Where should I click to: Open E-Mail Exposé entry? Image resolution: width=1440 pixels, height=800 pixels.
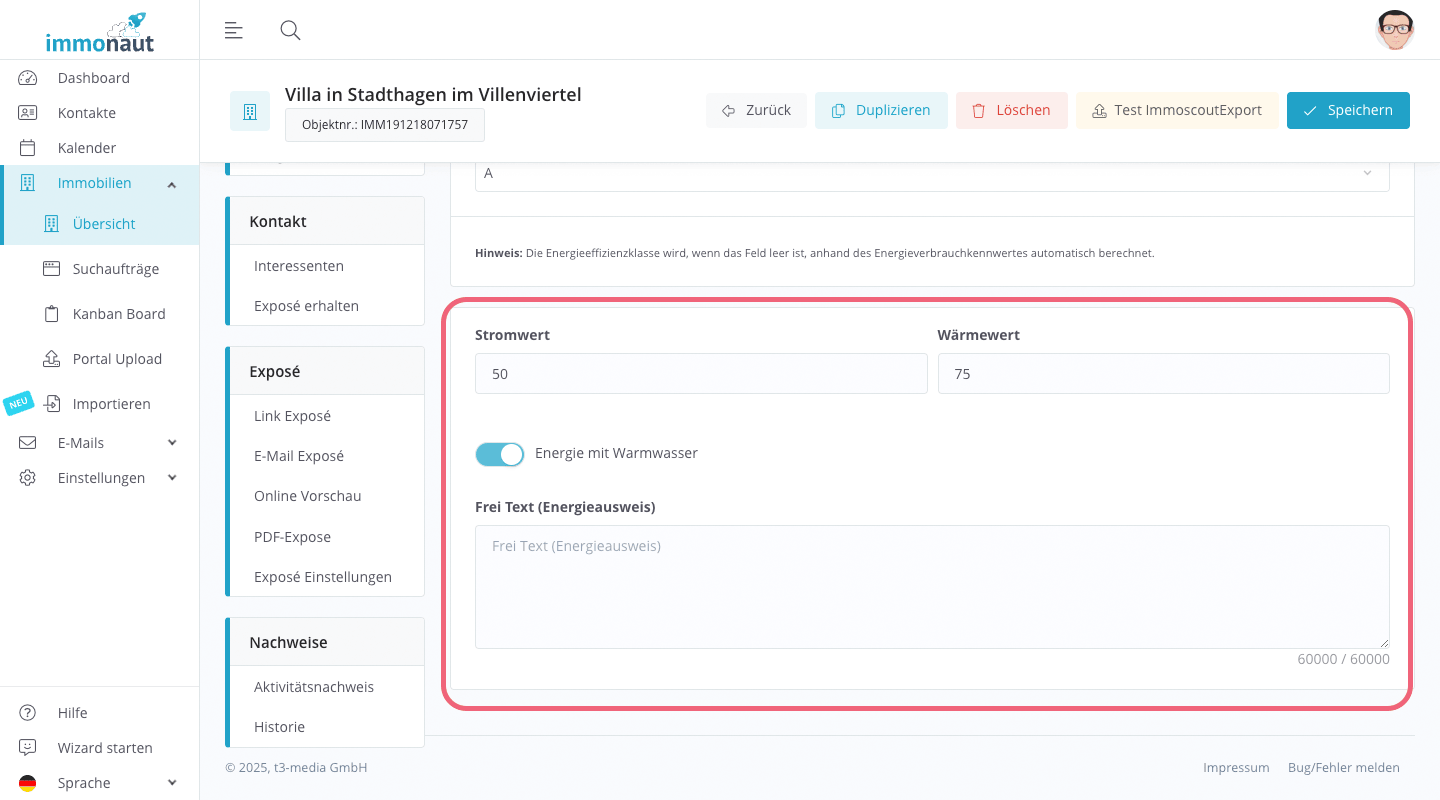click(299, 456)
